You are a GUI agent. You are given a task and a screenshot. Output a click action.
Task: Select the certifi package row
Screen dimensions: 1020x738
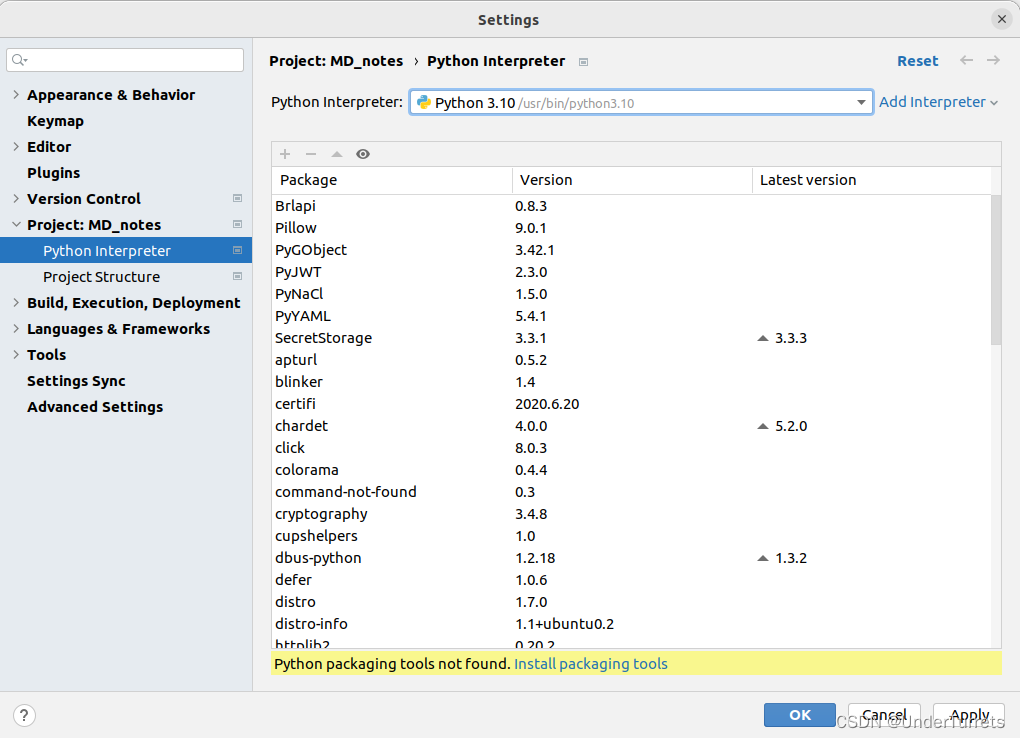click(632, 404)
